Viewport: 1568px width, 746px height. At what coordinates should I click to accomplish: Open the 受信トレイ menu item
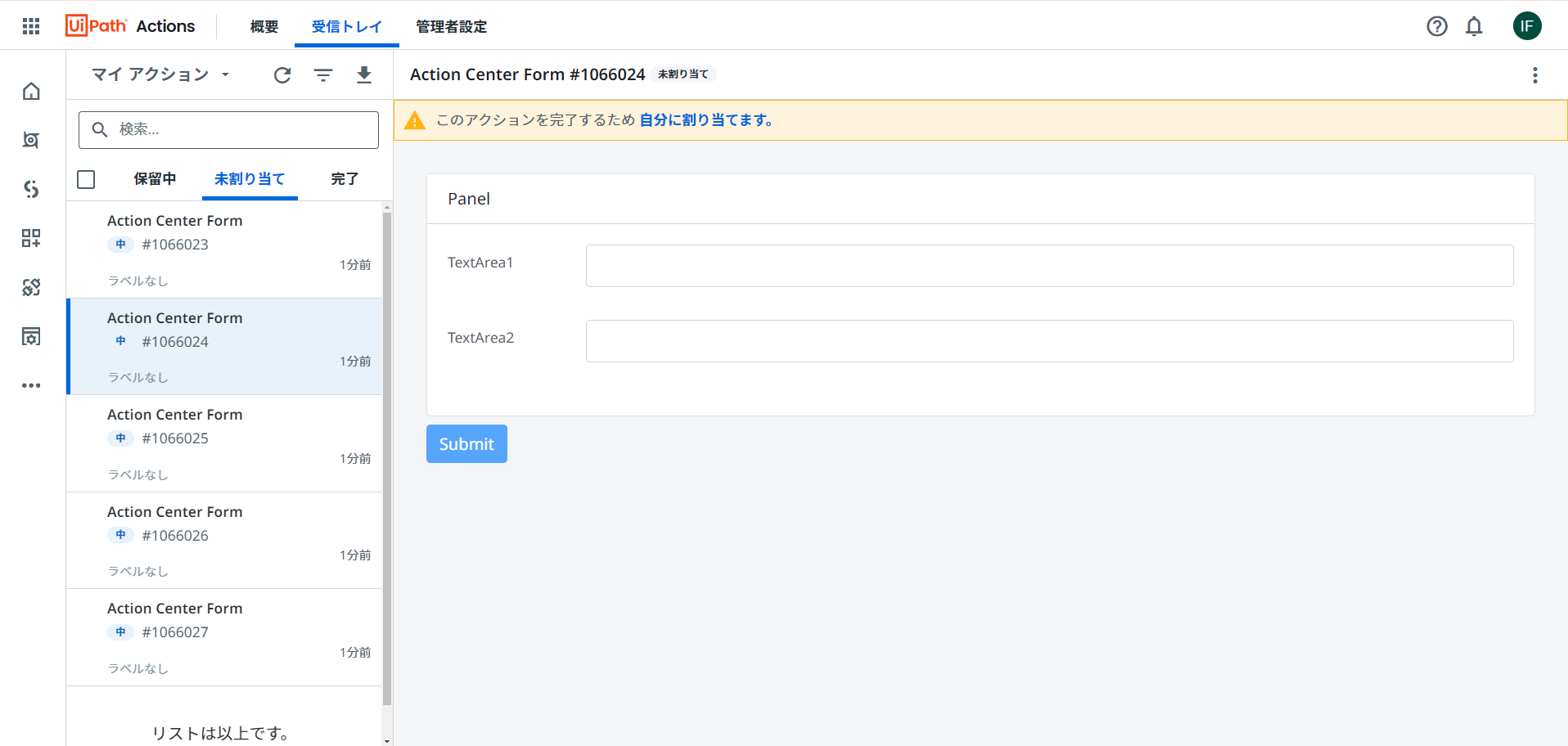(x=346, y=25)
